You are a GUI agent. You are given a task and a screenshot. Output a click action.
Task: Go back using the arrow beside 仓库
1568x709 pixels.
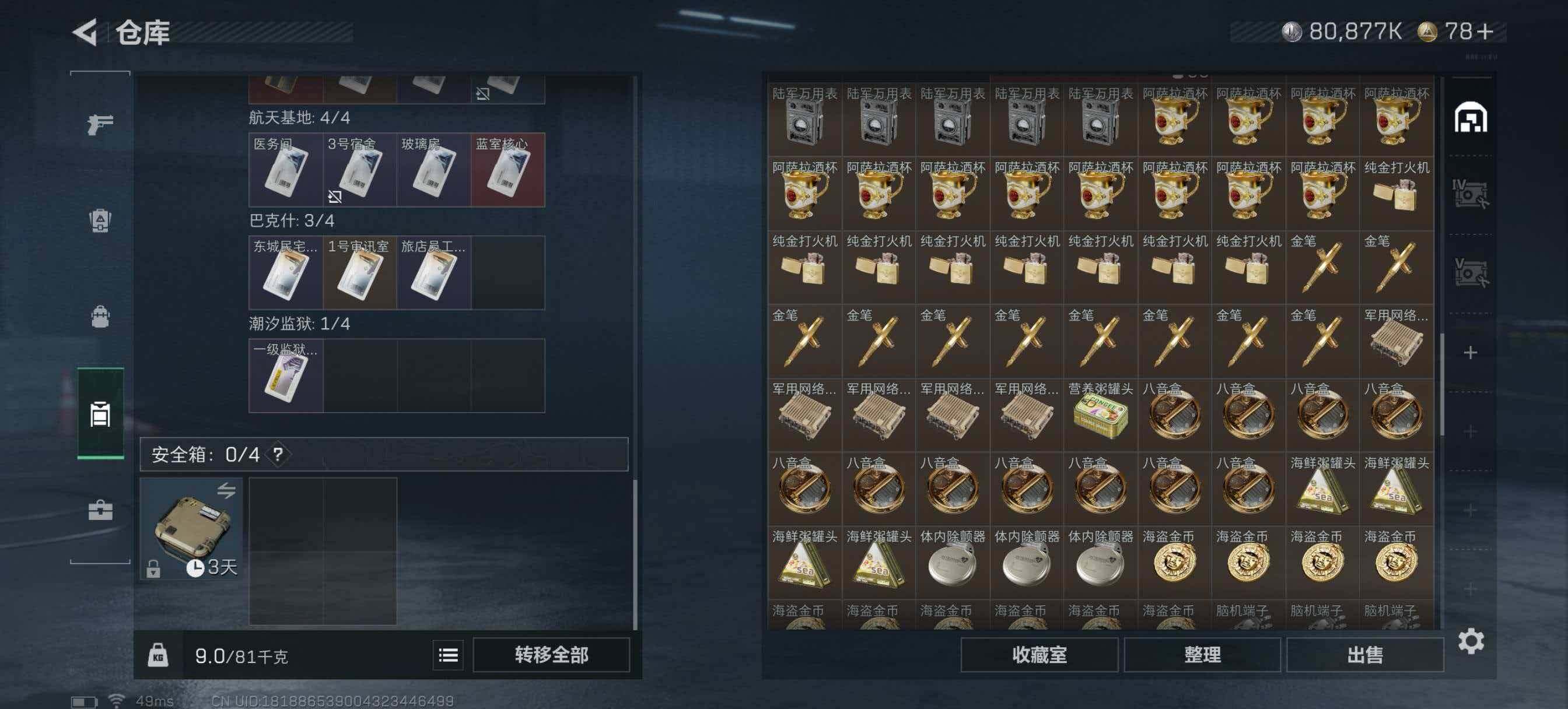[85, 32]
